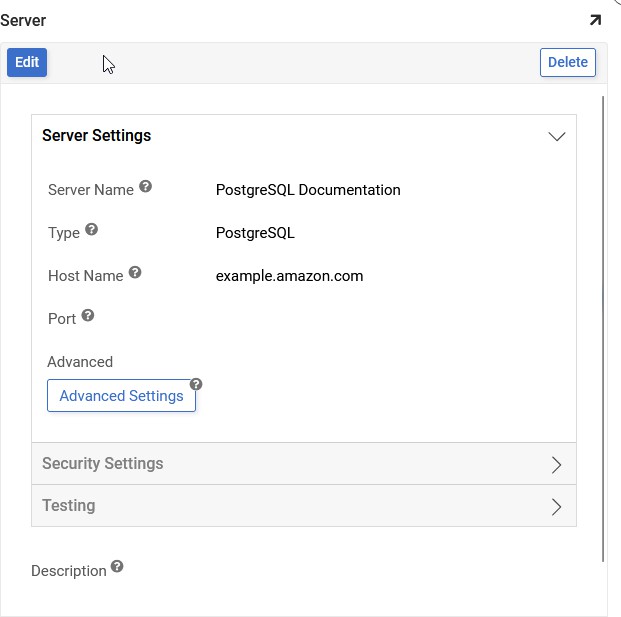Viewport: 621px width, 617px height.
Task: Expand Security Settings with right chevron
Action: click(557, 465)
